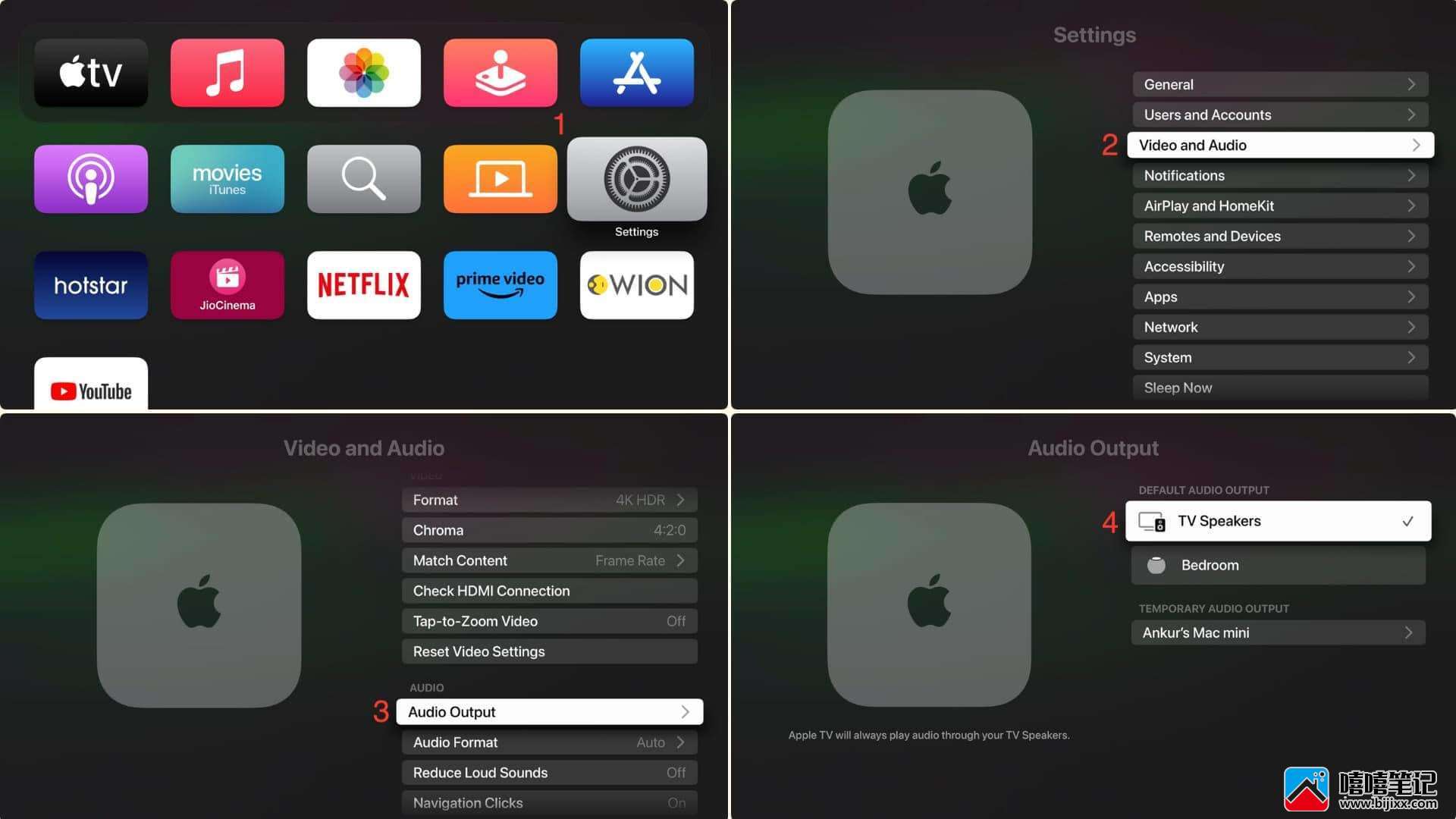Open the App Store

point(637,73)
